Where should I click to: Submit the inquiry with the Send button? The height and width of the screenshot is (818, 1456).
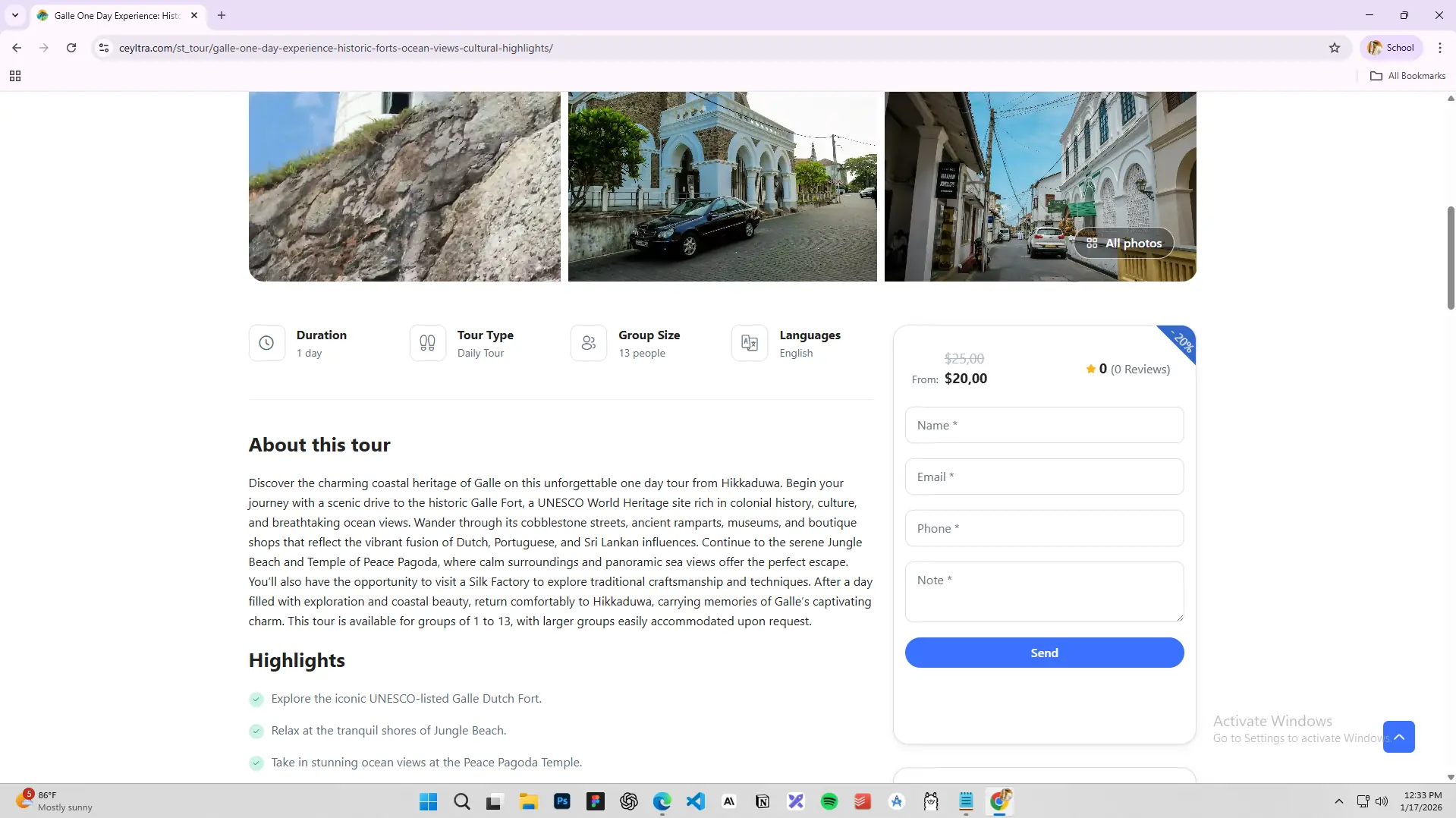[1044, 653]
